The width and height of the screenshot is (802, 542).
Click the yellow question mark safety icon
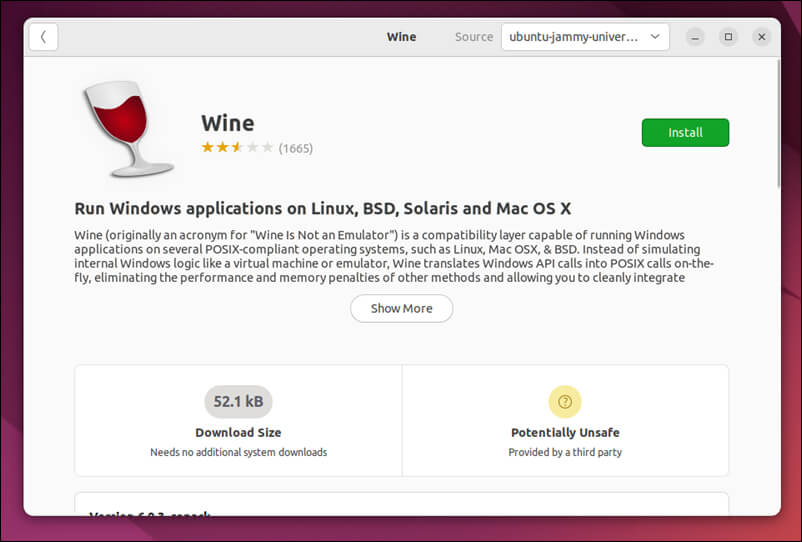click(x=565, y=402)
